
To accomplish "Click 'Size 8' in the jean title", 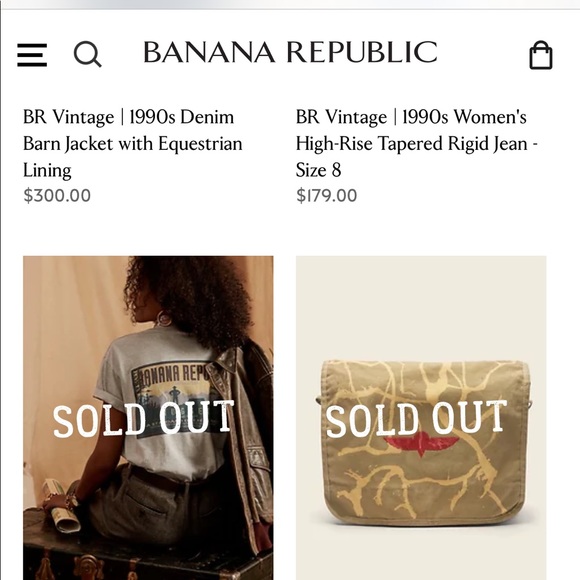I will click(x=318, y=170).
